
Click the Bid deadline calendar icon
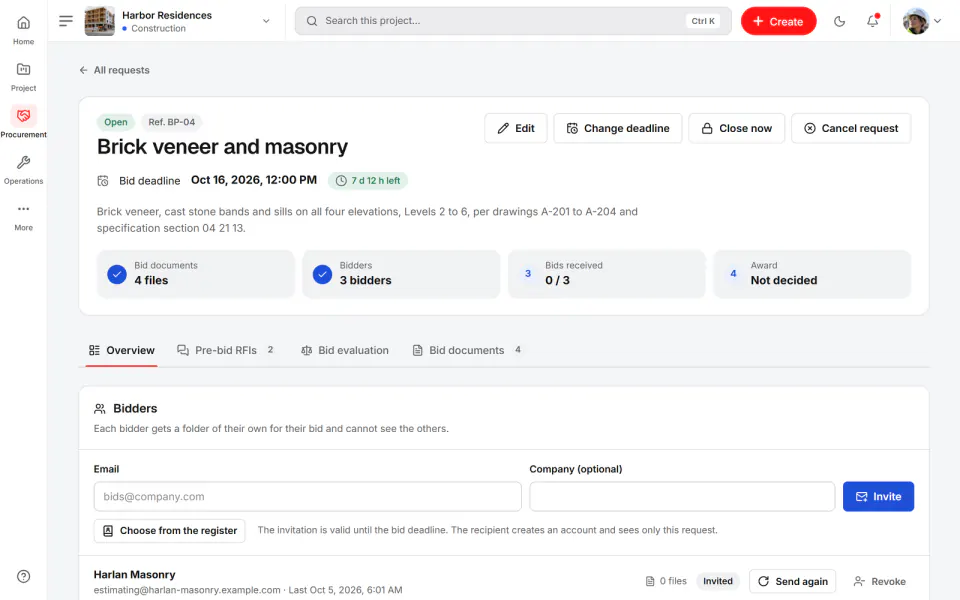click(x=103, y=181)
